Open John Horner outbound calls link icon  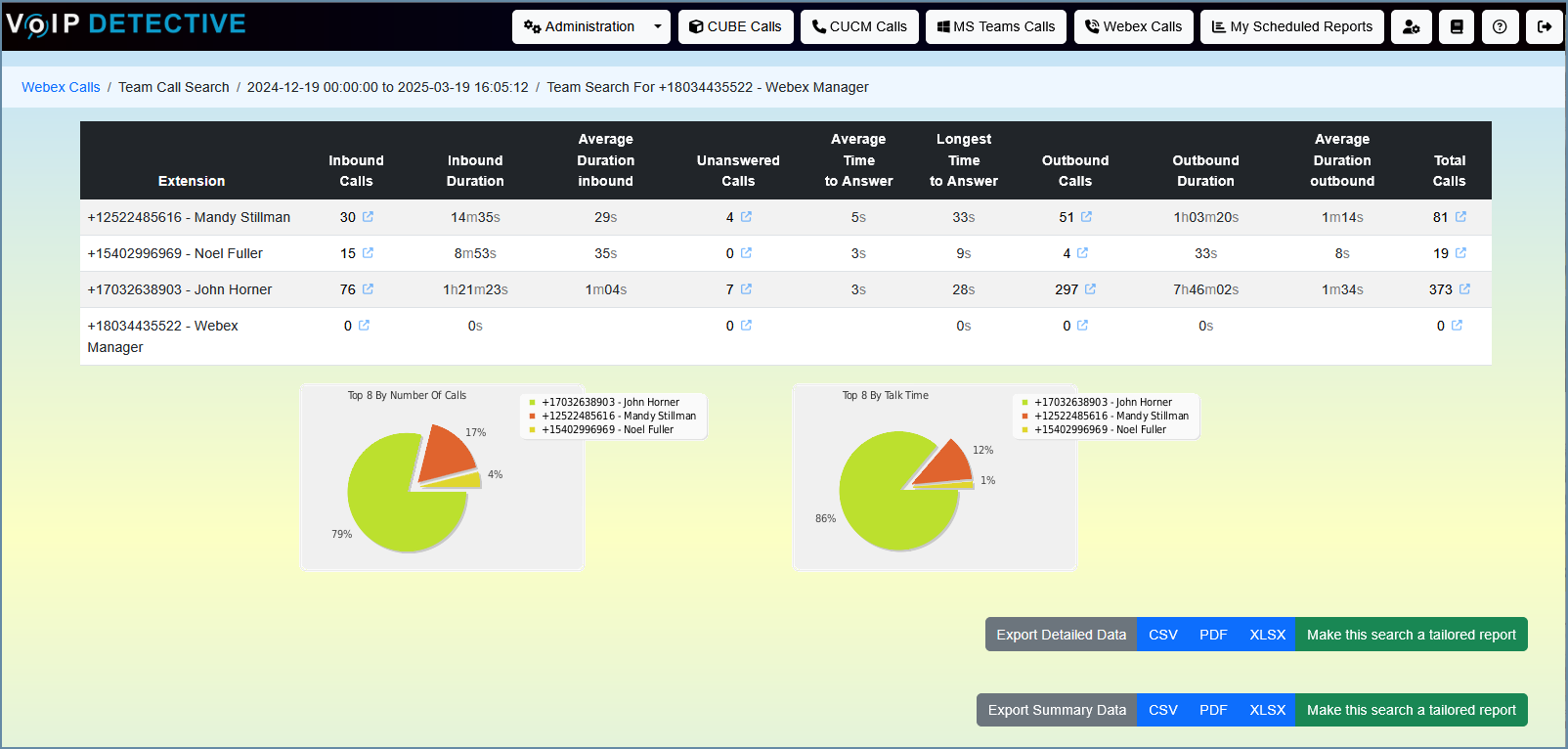coord(1090,289)
